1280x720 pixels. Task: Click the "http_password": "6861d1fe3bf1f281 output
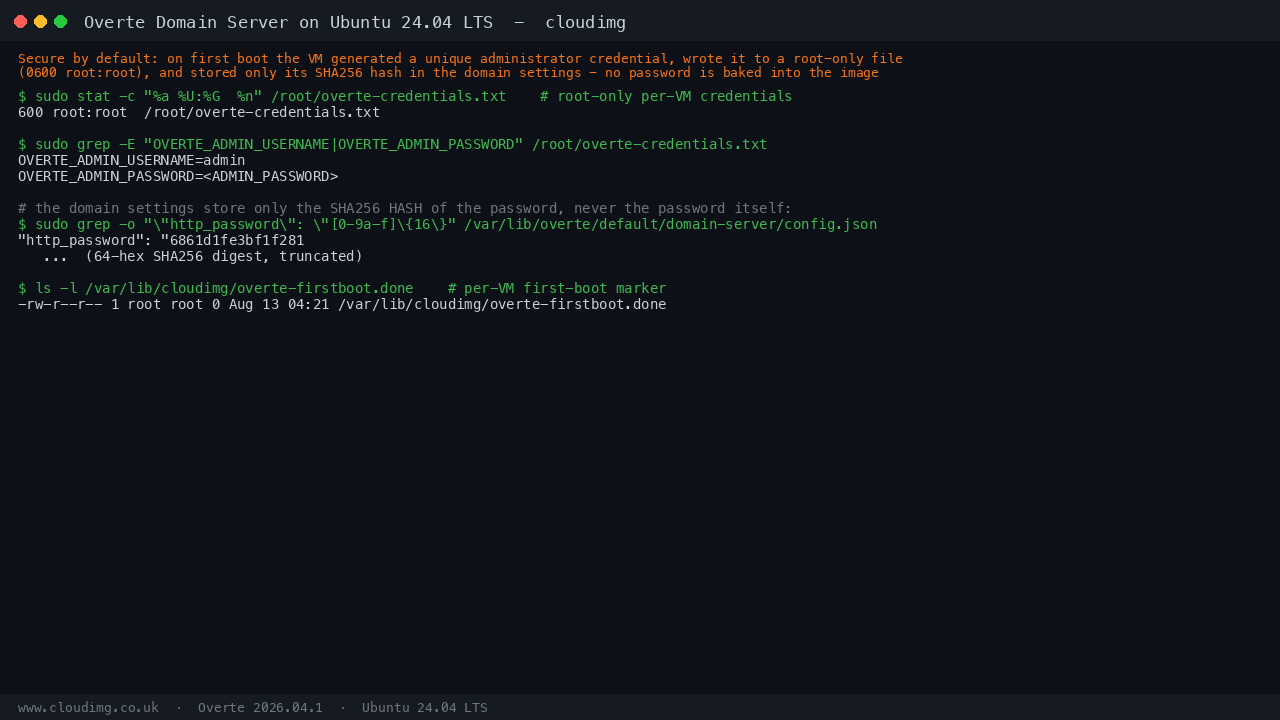(x=161, y=240)
